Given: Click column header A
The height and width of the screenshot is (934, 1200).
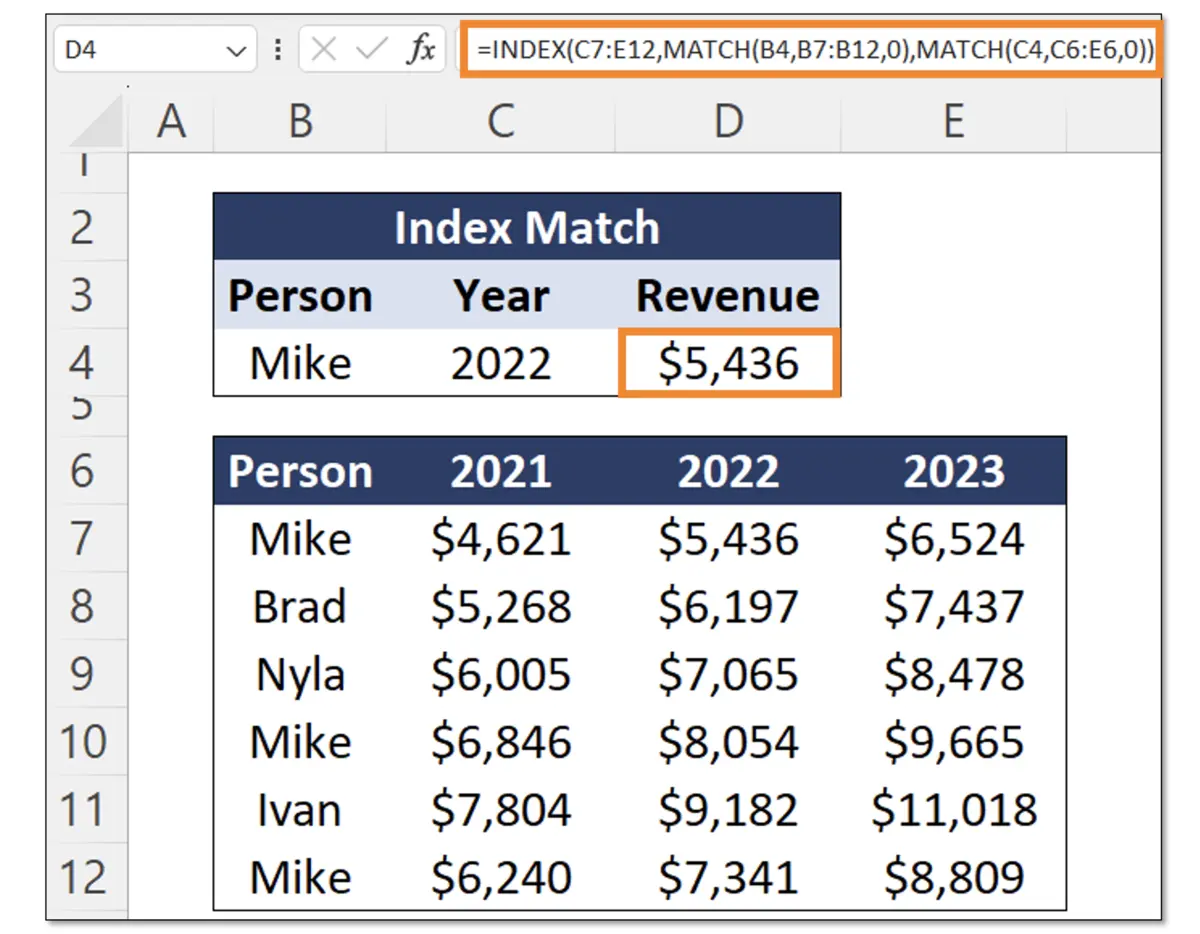Looking at the screenshot, I should pyautogui.click(x=172, y=120).
